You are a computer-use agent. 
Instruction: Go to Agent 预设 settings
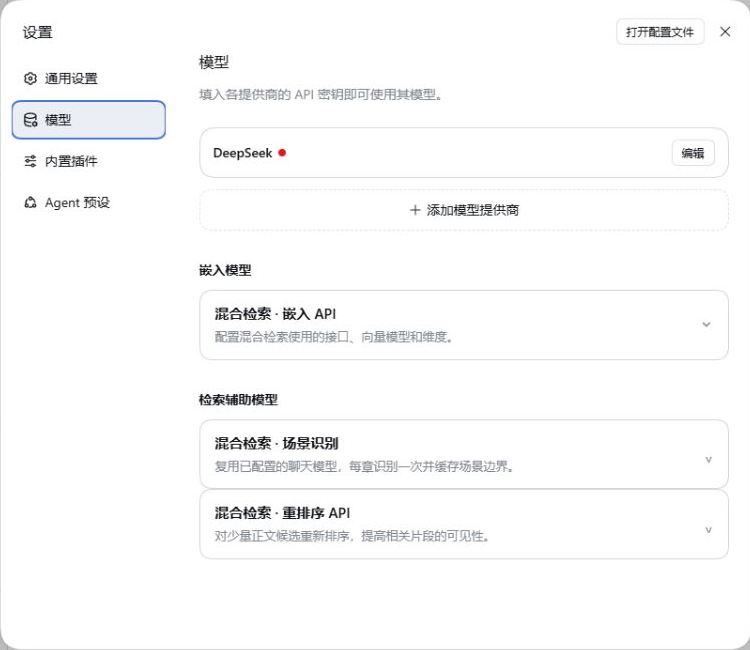[88, 203]
